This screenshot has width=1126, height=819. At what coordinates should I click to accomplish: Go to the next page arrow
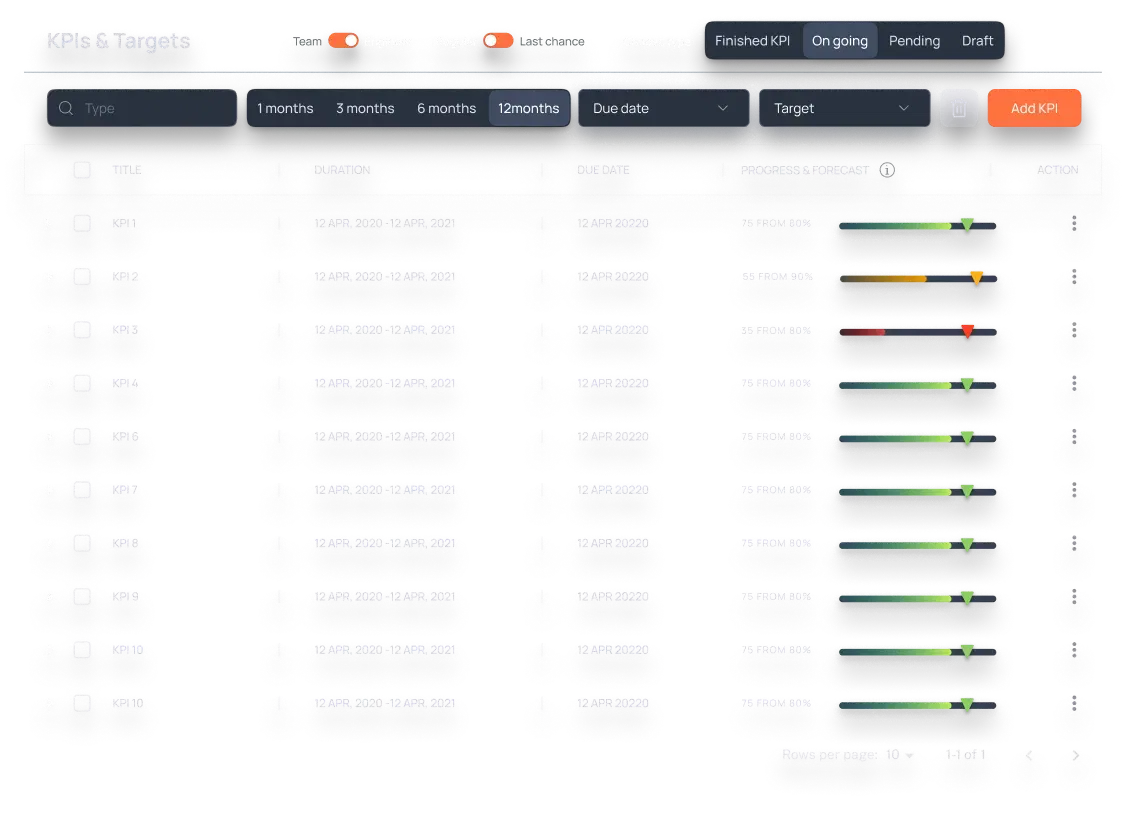(x=1075, y=755)
